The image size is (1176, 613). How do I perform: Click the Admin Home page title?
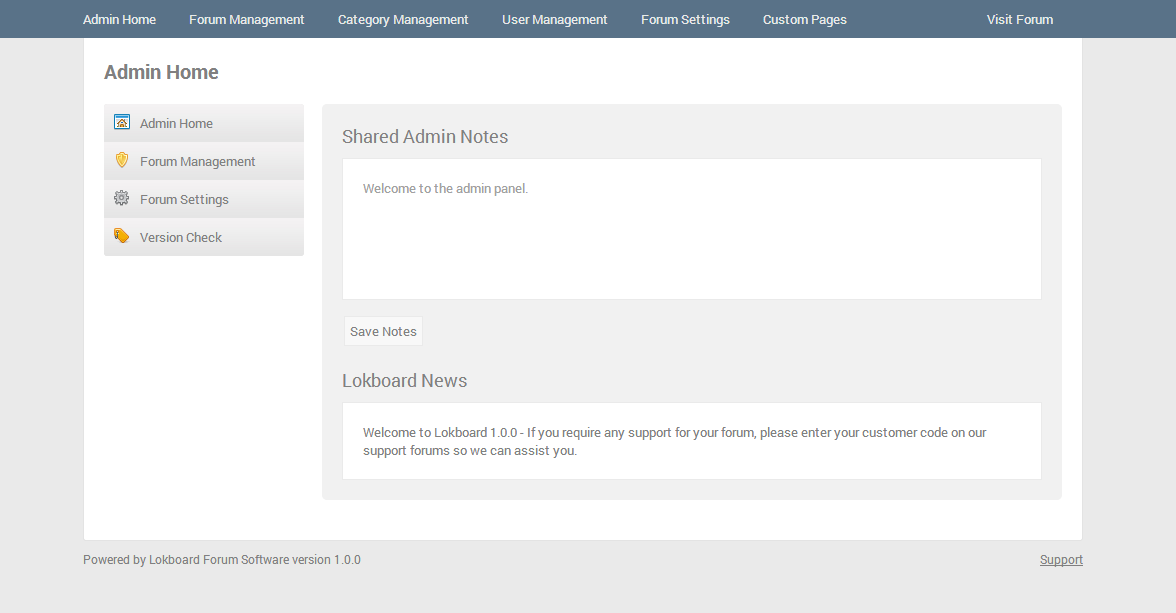pos(161,72)
